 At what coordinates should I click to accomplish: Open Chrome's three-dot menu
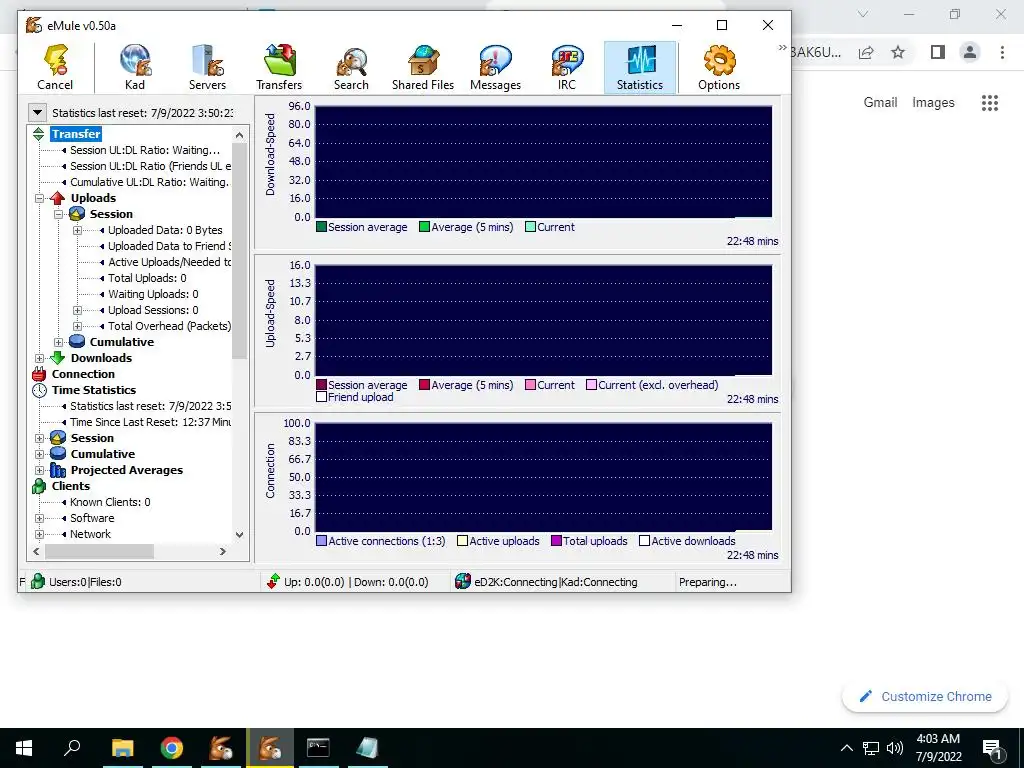pyautogui.click(x=1002, y=52)
